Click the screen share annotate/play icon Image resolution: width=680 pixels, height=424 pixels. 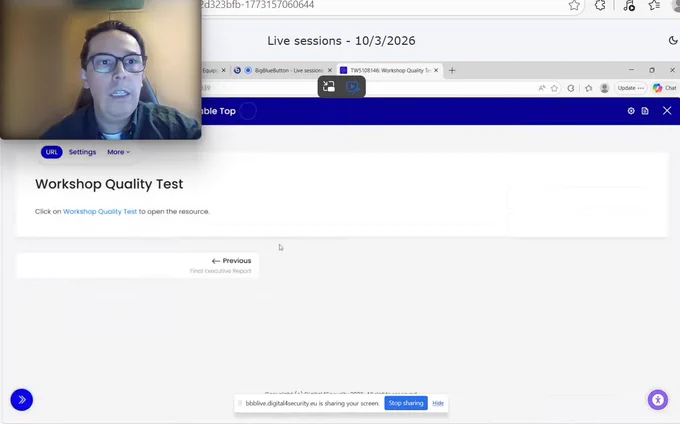pos(353,87)
